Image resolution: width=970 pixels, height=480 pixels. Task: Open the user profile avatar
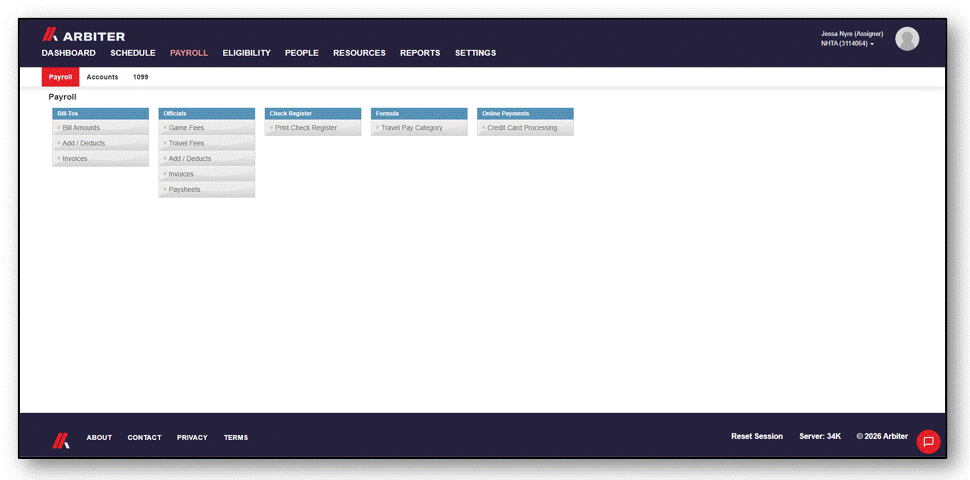907,39
